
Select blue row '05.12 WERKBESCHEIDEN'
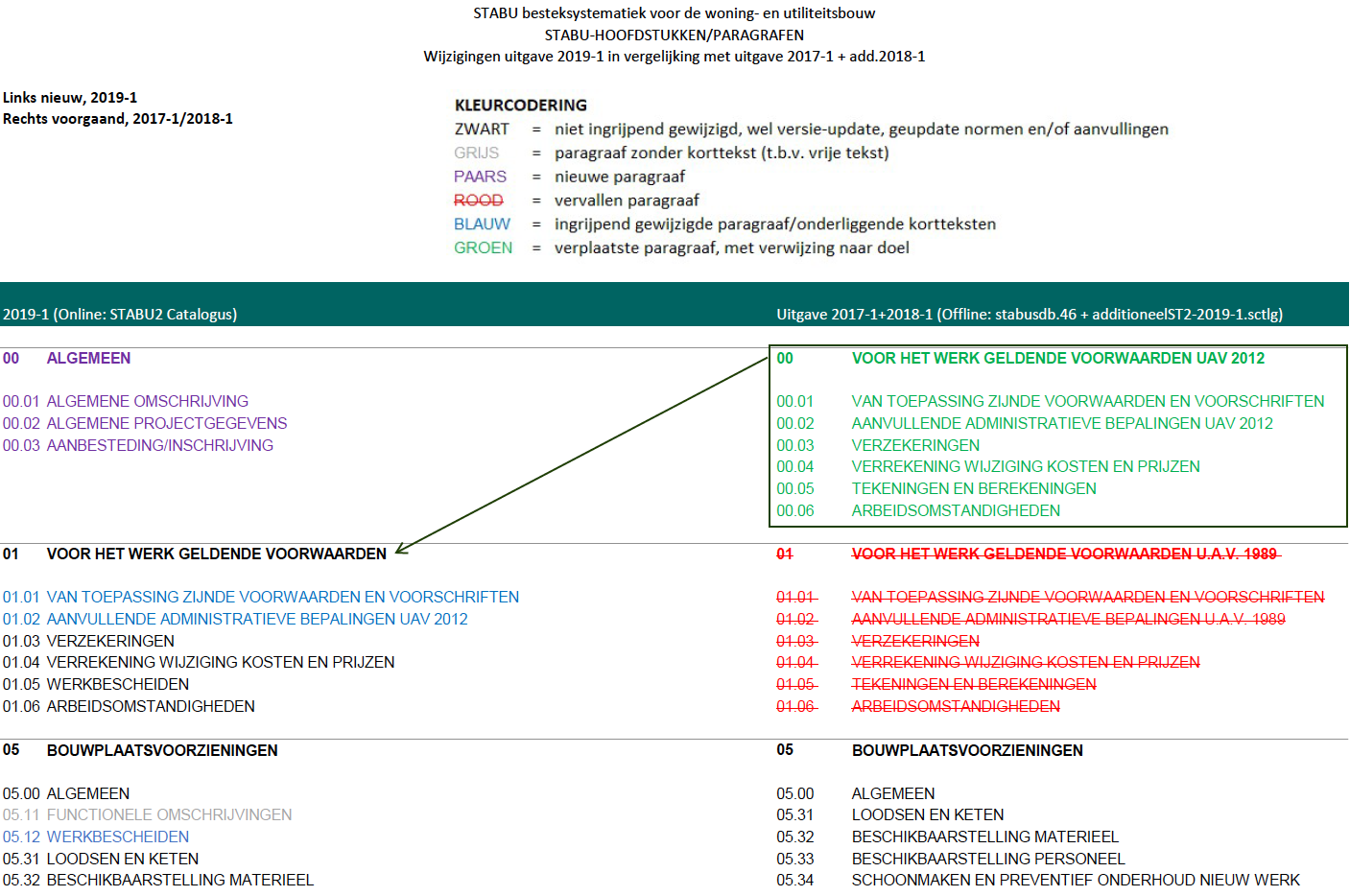point(96,837)
